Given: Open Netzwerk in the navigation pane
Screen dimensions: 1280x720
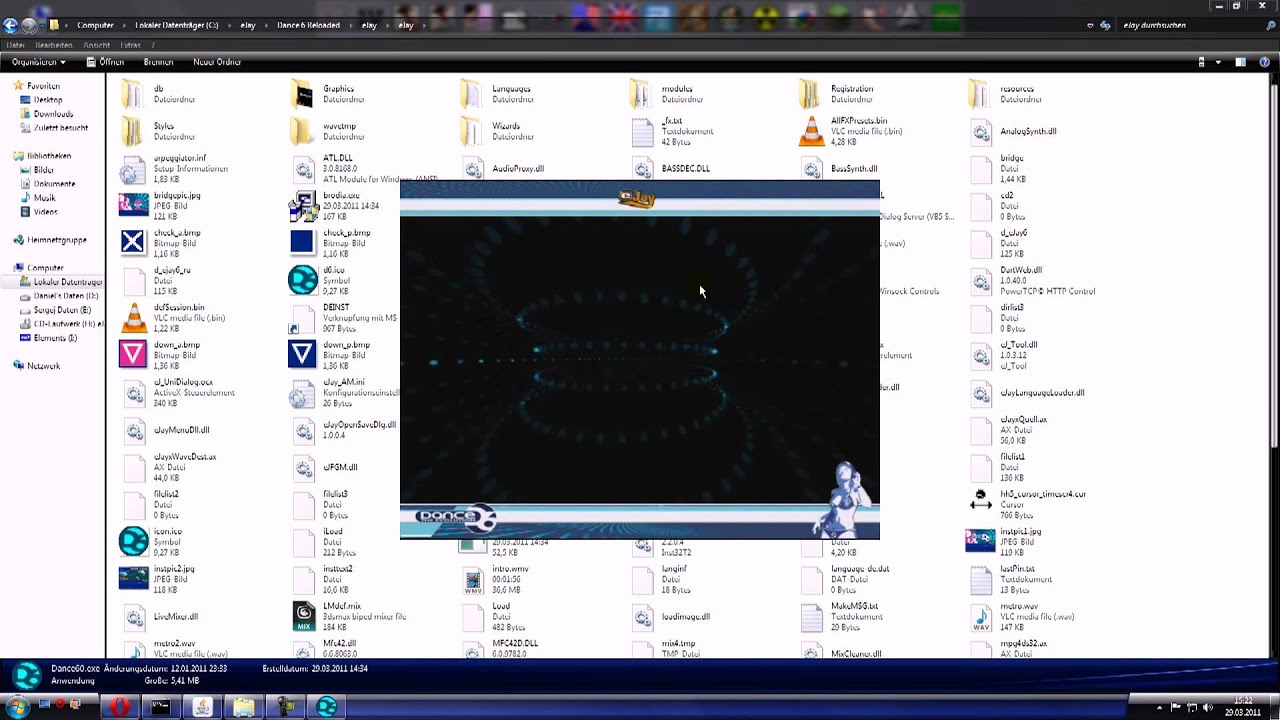Looking at the screenshot, I should [x=43, y=366].
